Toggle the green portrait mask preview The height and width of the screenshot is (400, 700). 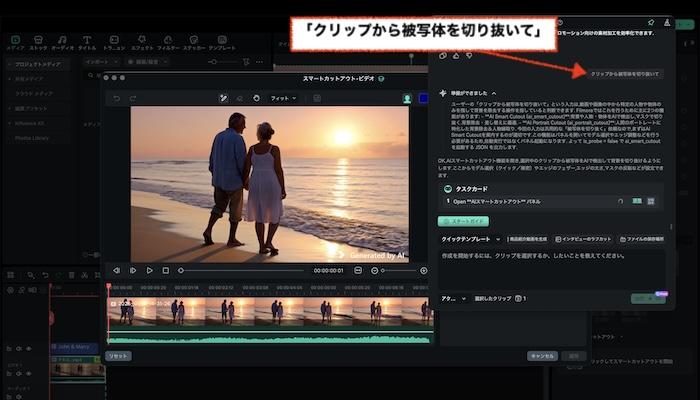click(407, 99)
